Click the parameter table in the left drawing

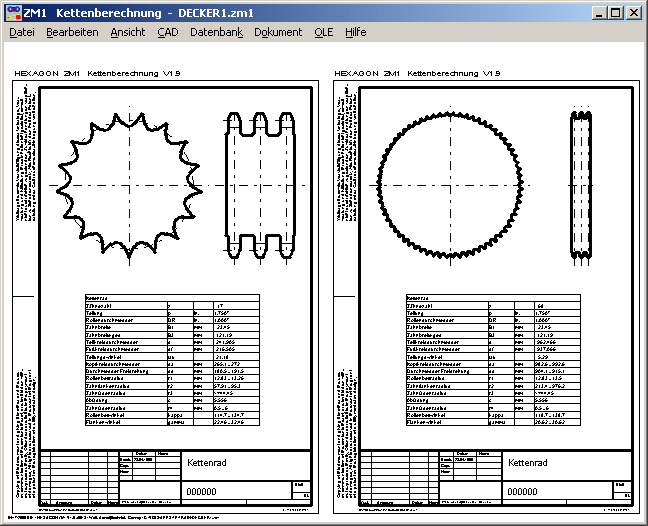(x=172, y=362)
